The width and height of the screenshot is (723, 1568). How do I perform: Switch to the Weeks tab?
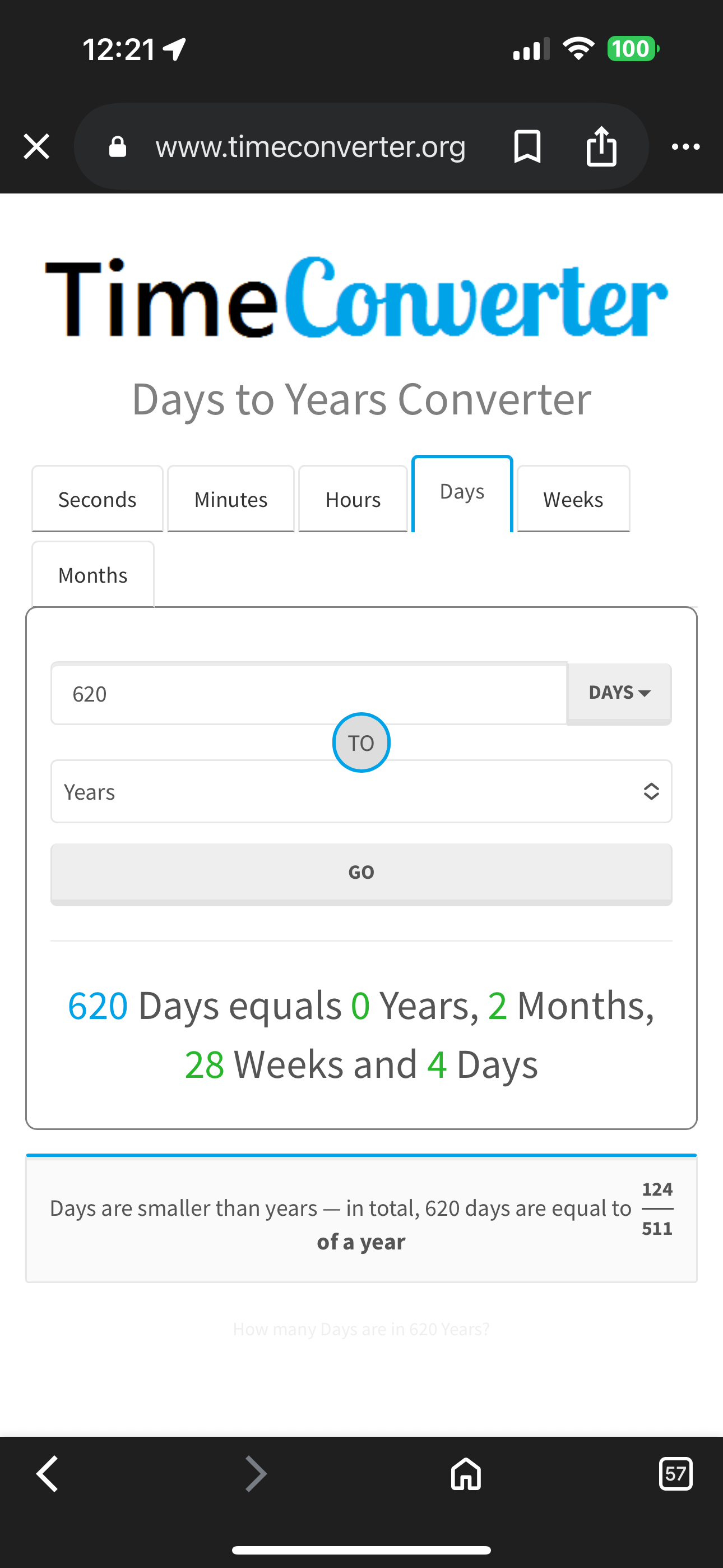click(x=573, y=499)
